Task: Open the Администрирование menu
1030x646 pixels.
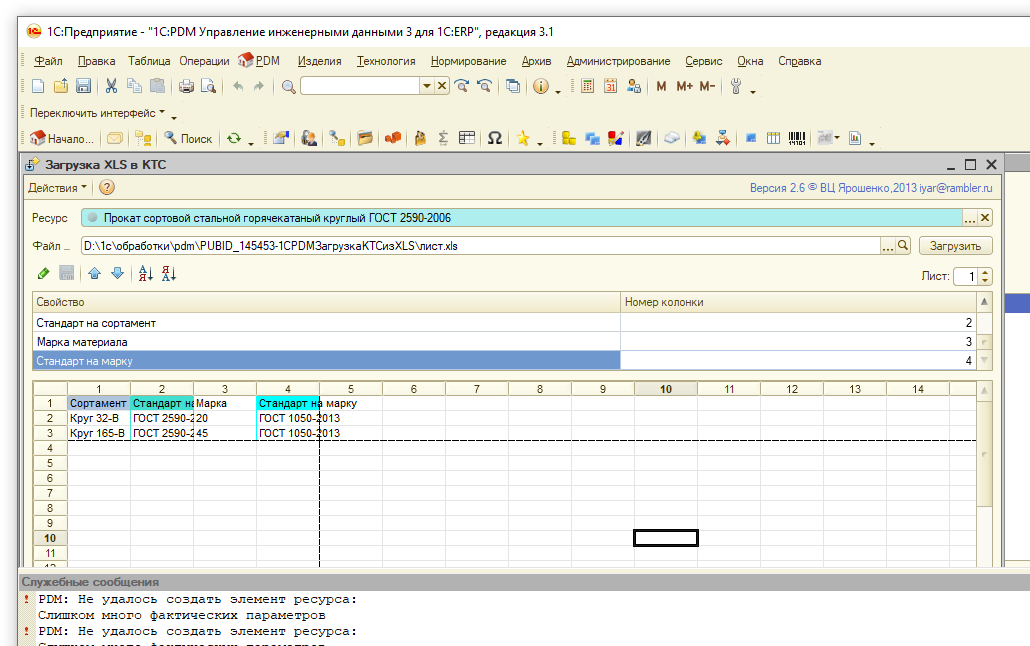Action: 618,61
